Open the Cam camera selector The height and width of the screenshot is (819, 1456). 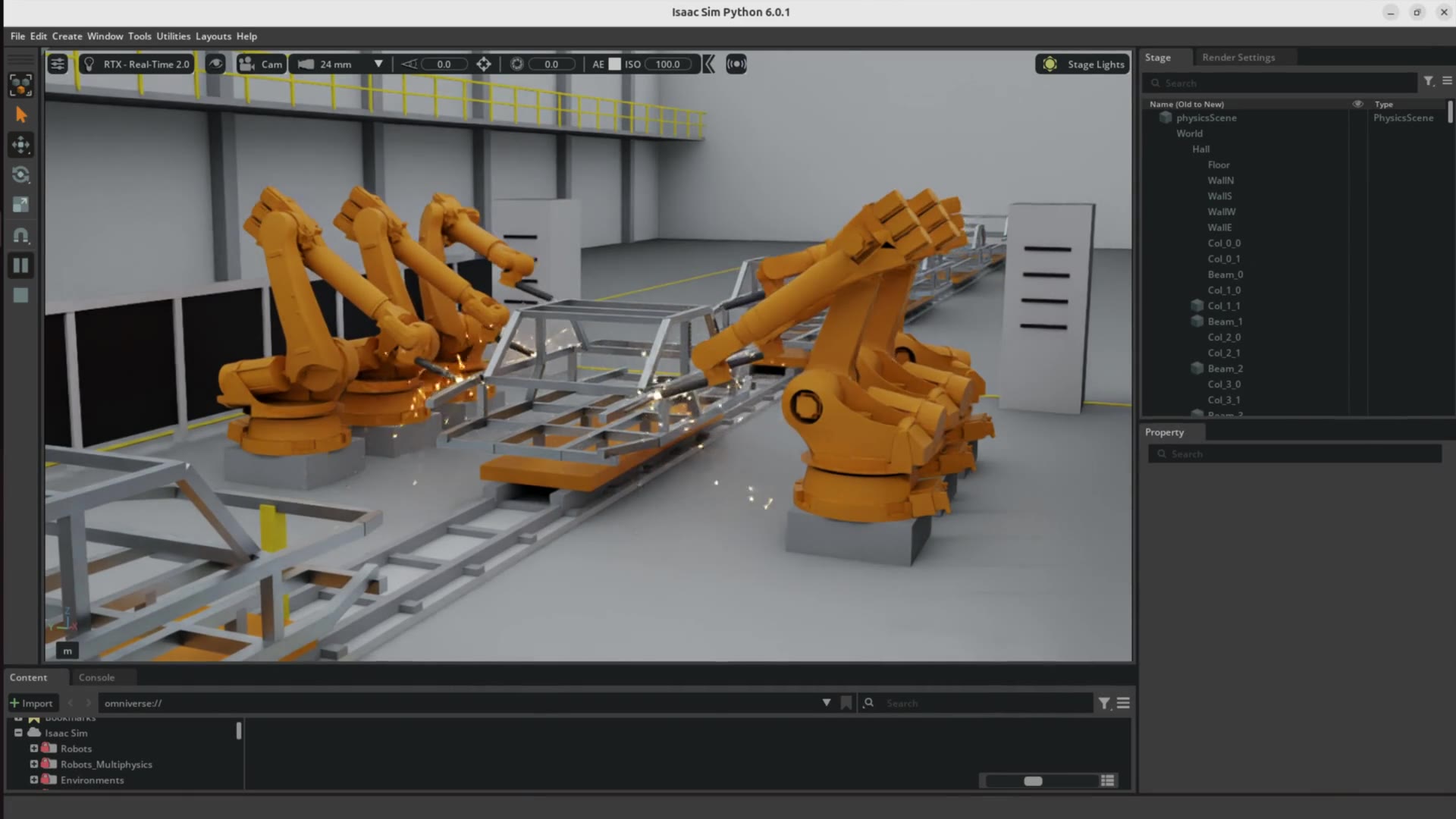tap(261, 64)
